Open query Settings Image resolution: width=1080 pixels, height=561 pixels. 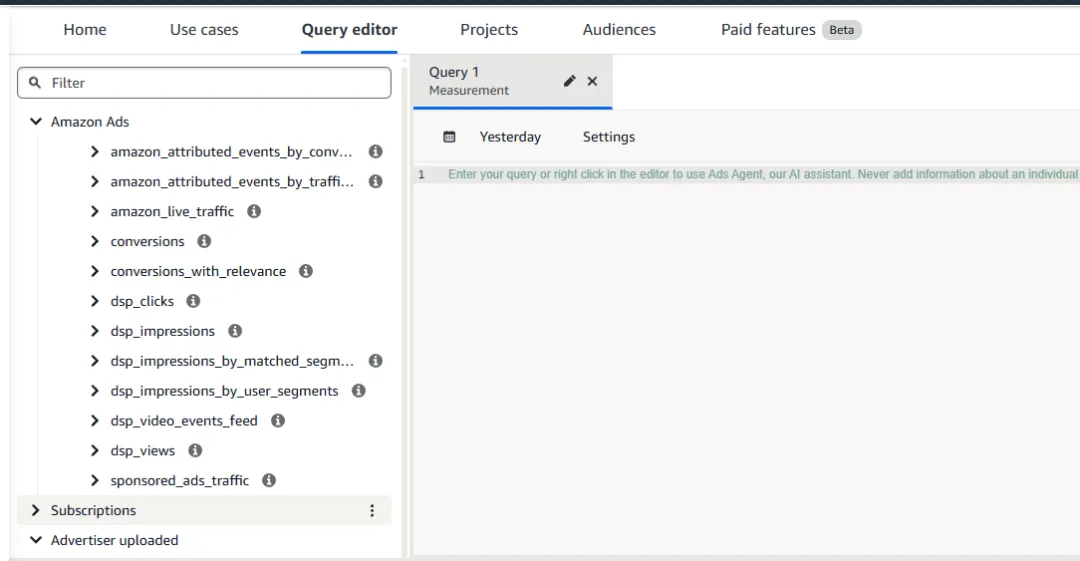click(609, 136)
